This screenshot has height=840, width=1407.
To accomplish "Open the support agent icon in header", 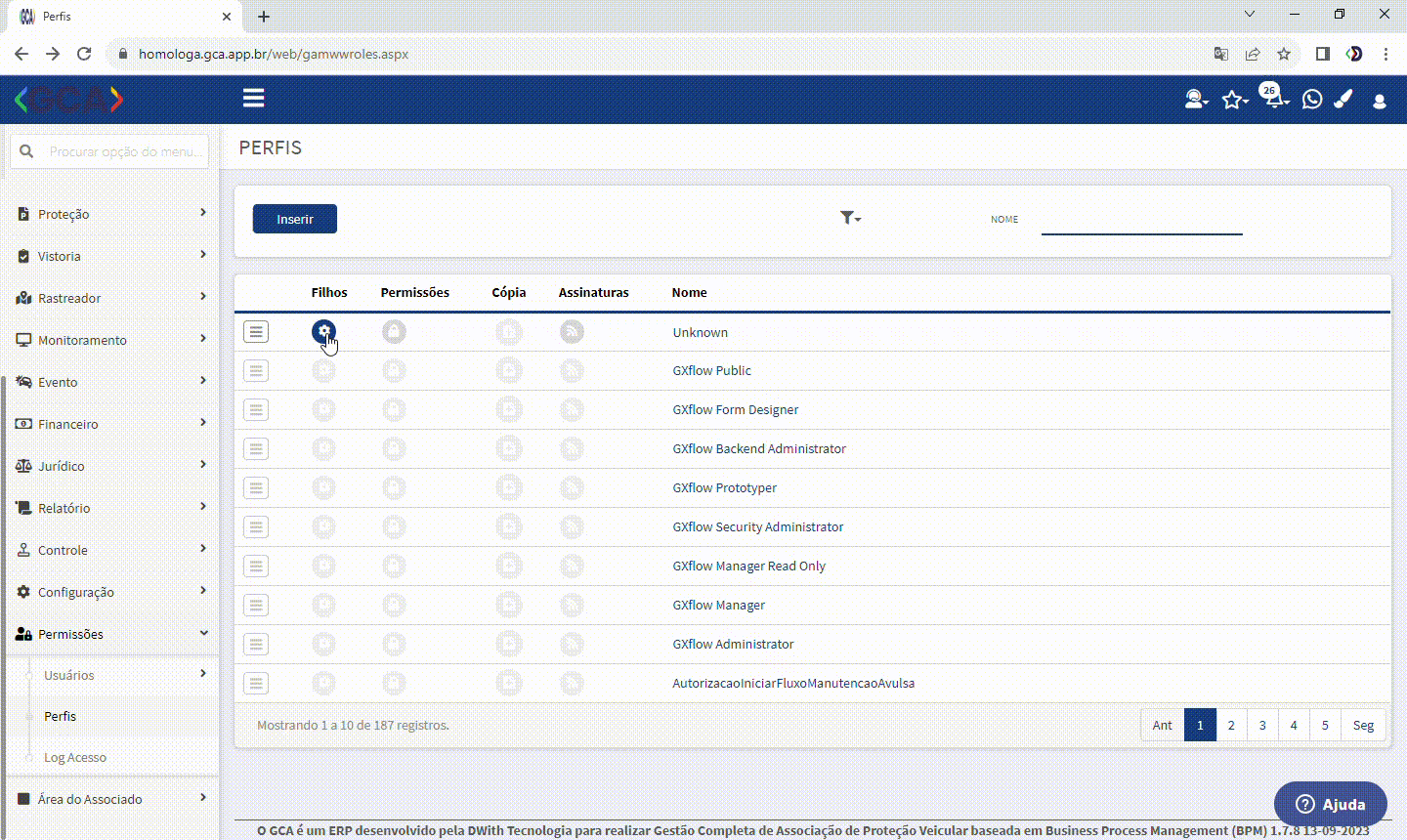I will (x=1196, y=100).
